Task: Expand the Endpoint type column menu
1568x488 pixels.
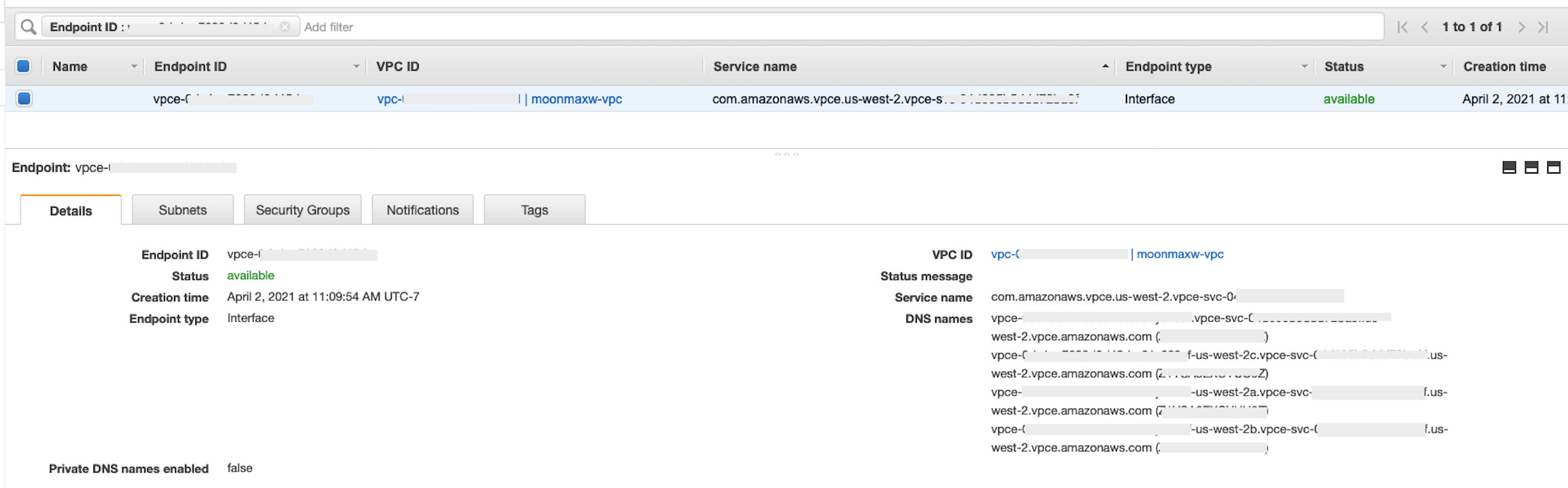Action: tap(1304, 67)
